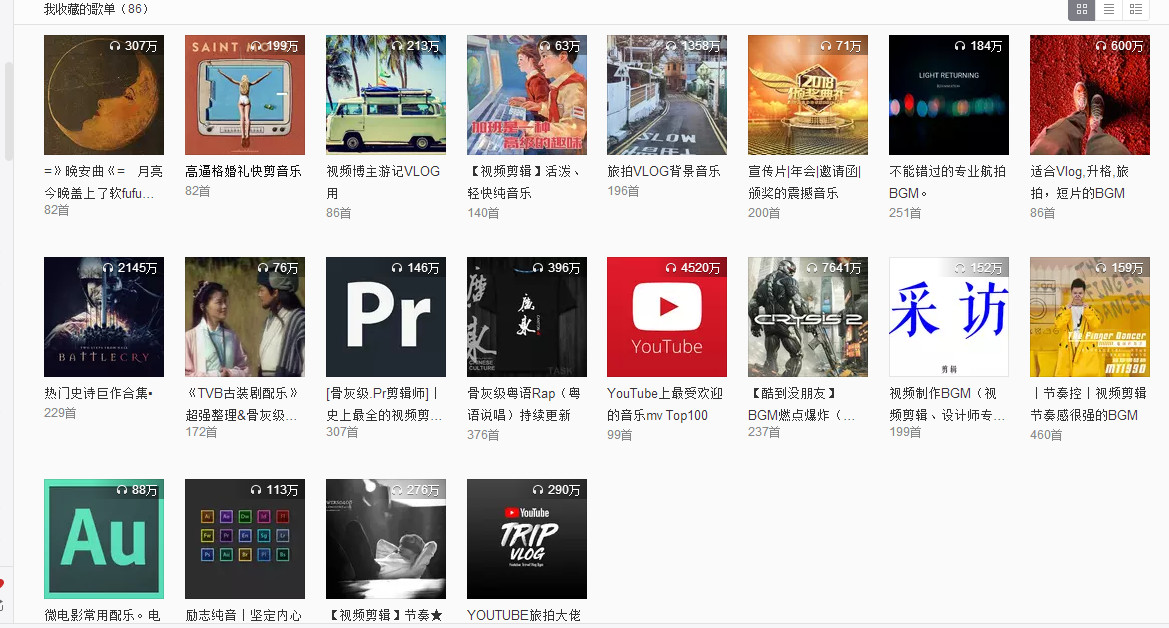Image resolution: width=1169 pixels, height=628 pixels.
Task: Open YouTube上最受欢迎的音乐mv Top100 playlist
Action: click(x=665, y=403)
